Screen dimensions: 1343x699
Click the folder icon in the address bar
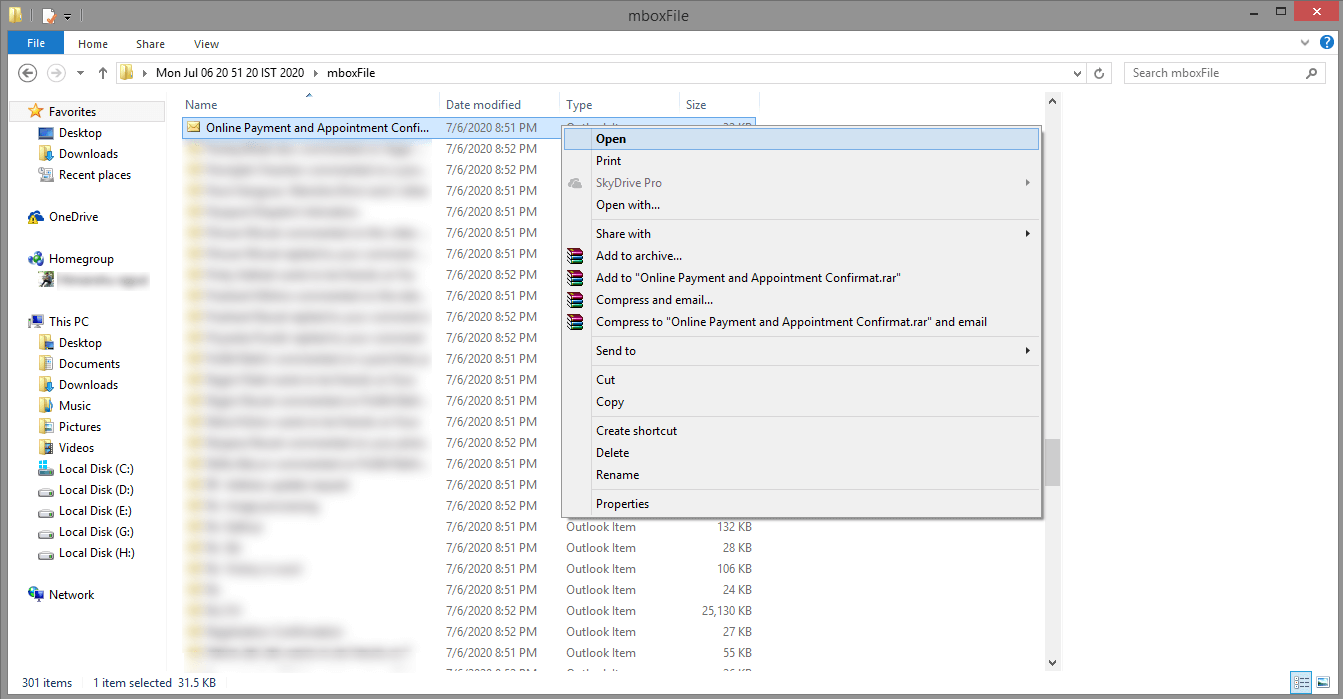pos(125,72)
